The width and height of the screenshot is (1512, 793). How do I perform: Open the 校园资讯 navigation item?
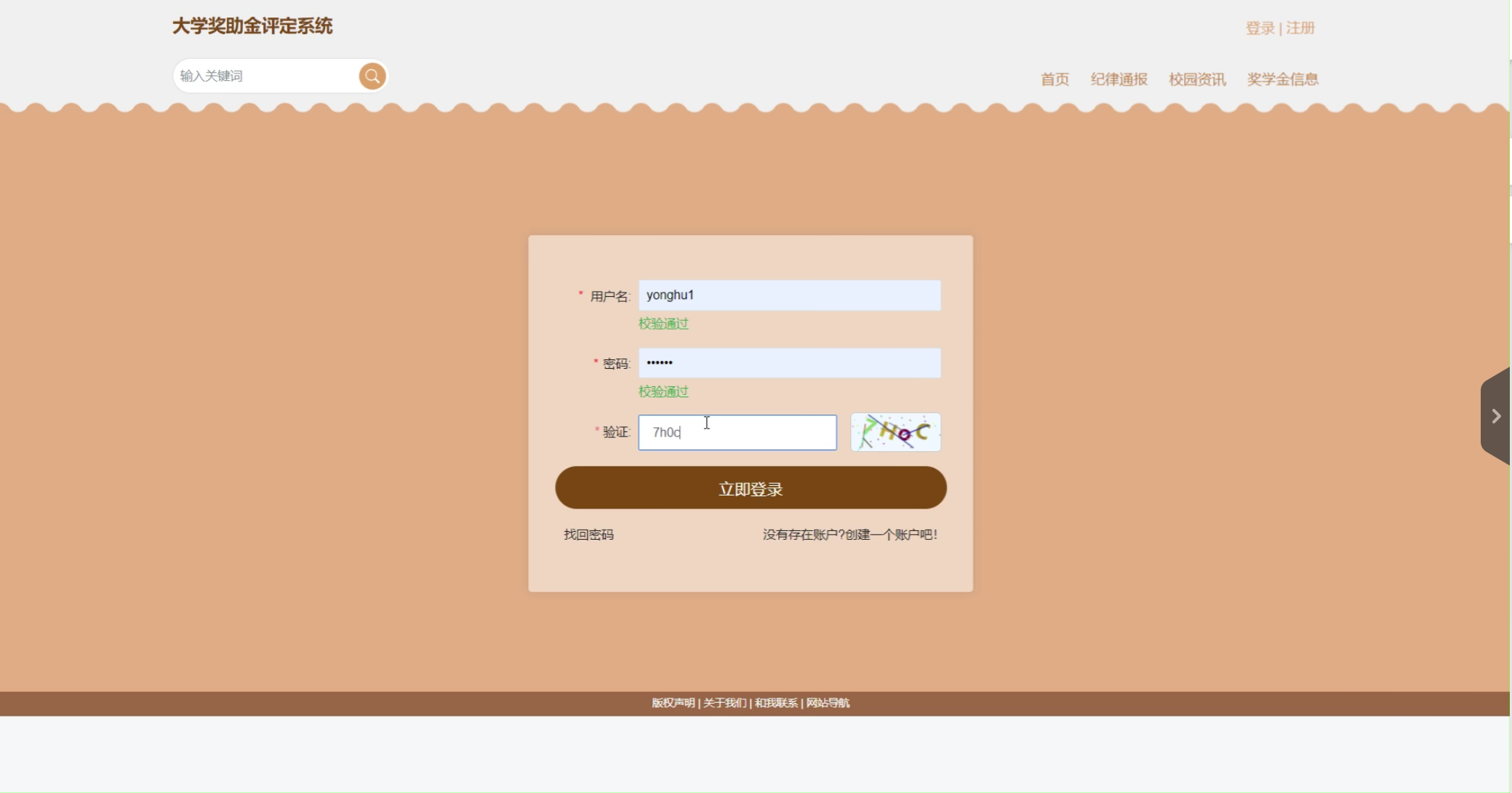[1197, 79]
